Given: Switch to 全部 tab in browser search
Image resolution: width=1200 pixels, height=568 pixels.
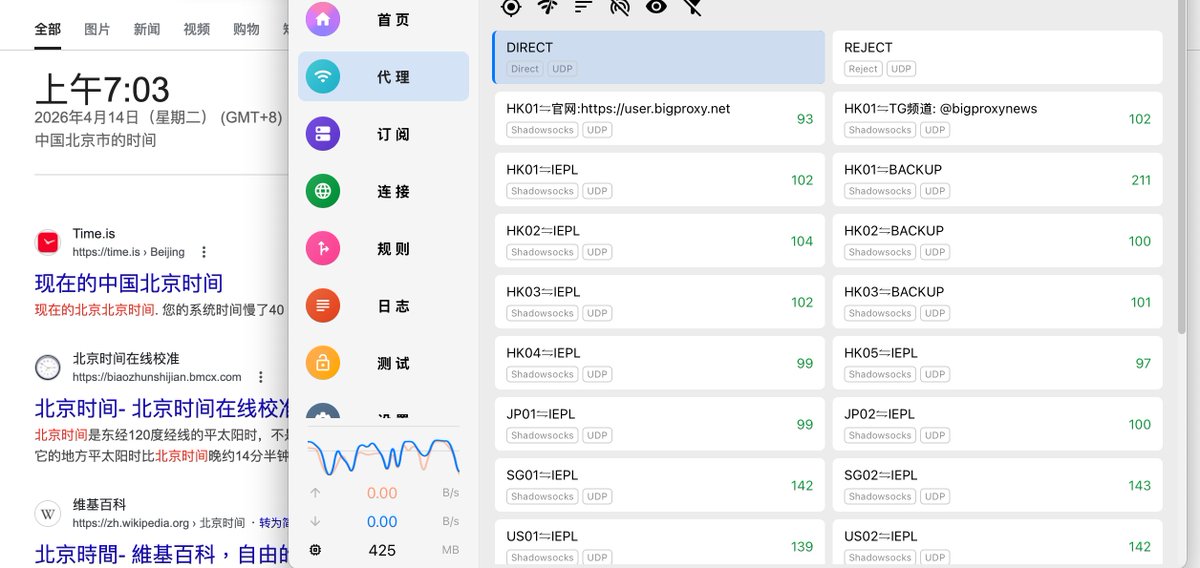Looking at the screenshot, I should 47,29.
